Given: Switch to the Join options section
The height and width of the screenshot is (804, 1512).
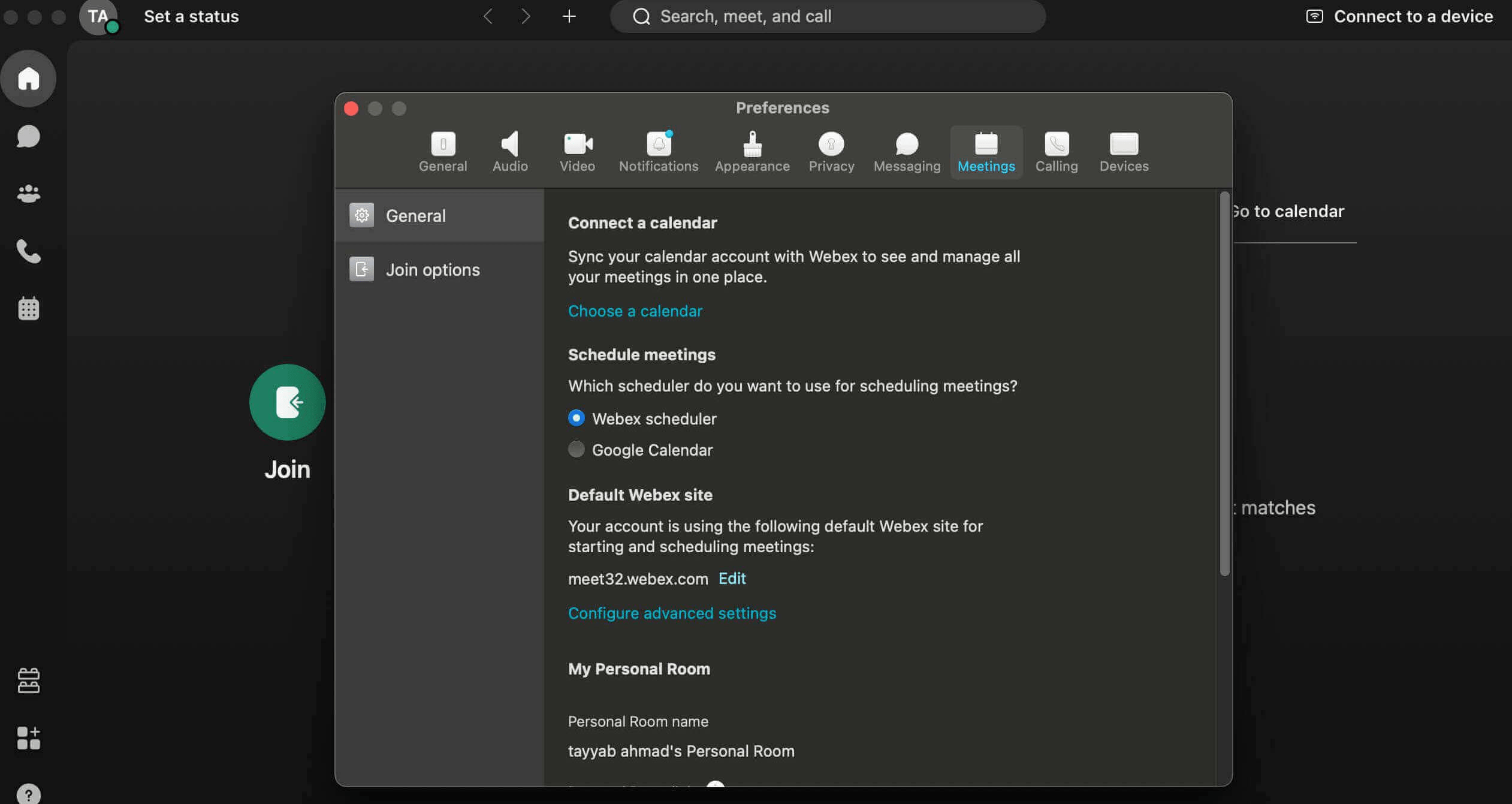Looking at the screenshot, I should 433,269.
